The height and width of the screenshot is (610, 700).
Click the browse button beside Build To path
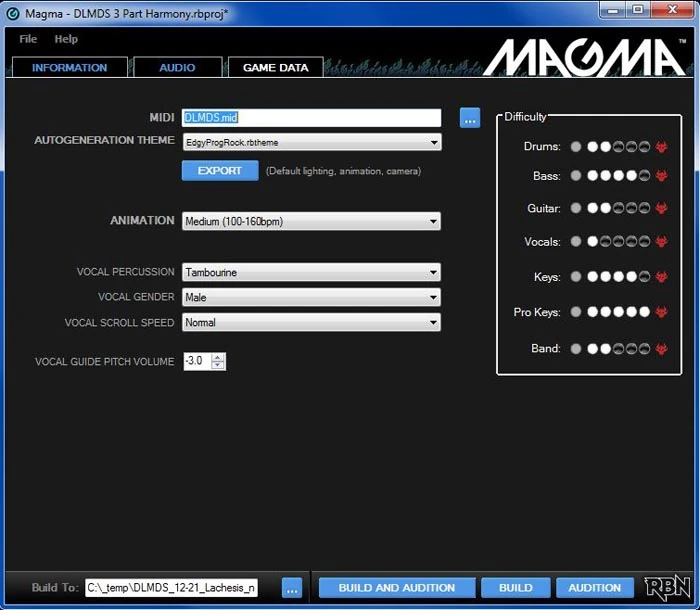coord(292,588)
